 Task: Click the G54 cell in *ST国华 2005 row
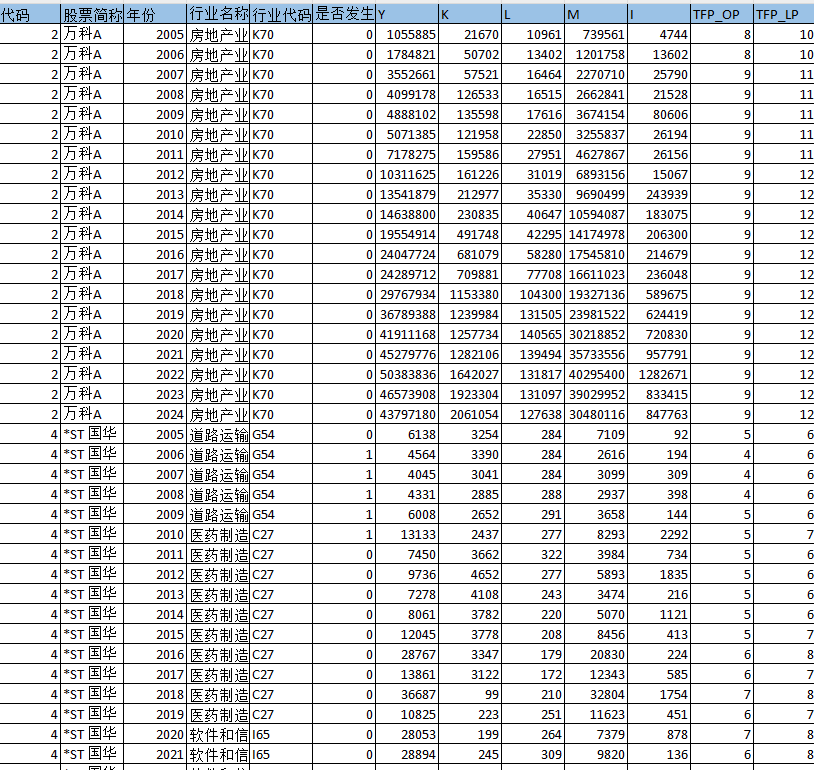tap(280, 434)
